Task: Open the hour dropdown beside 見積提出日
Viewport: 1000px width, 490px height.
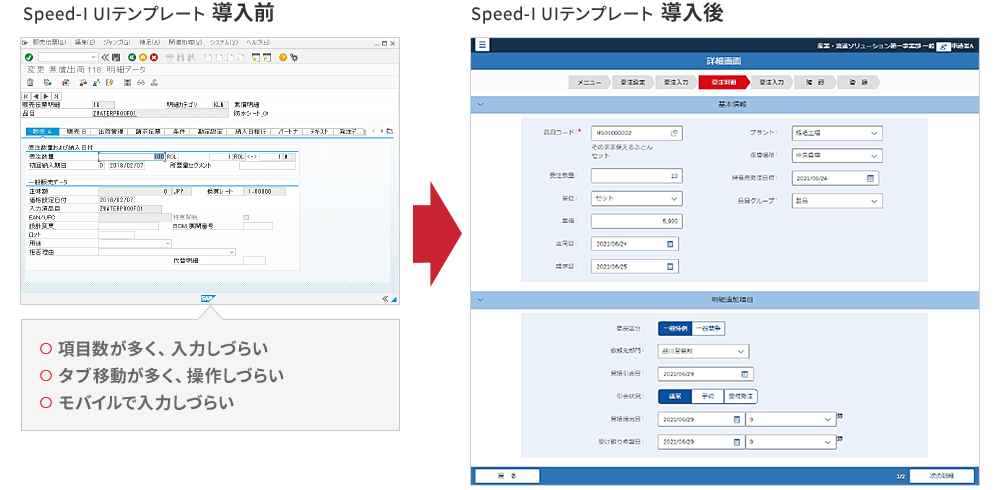Action: pyautogui.click(x=791, y=419)
